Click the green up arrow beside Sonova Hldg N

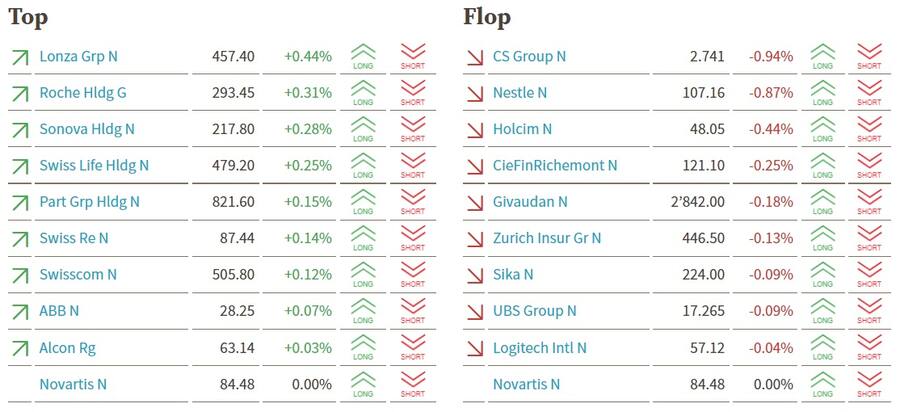(19, 130)
